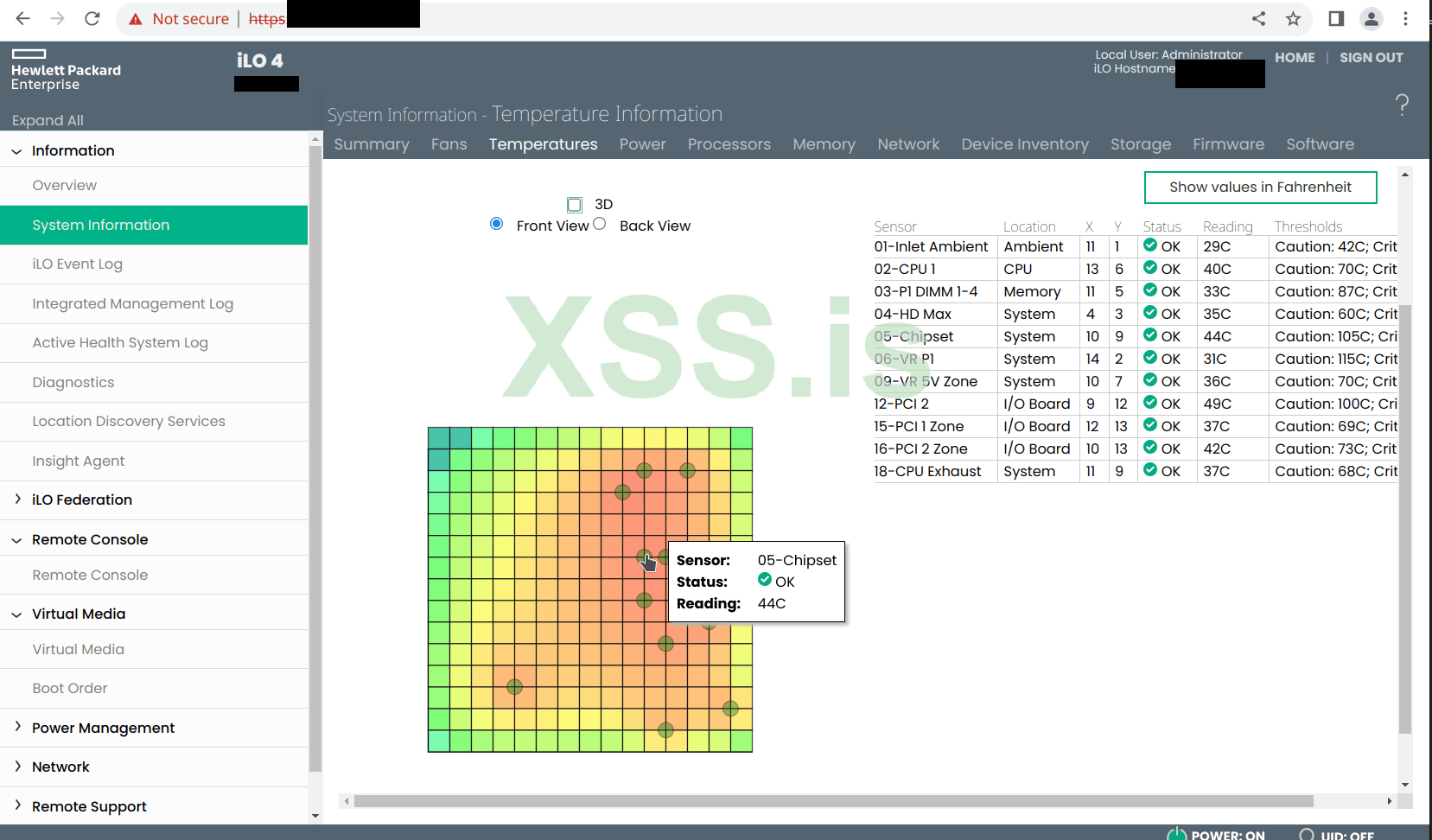1432x840 pixels.
Task: Open the browser three-dot menu
Action: click(1406, 18)
